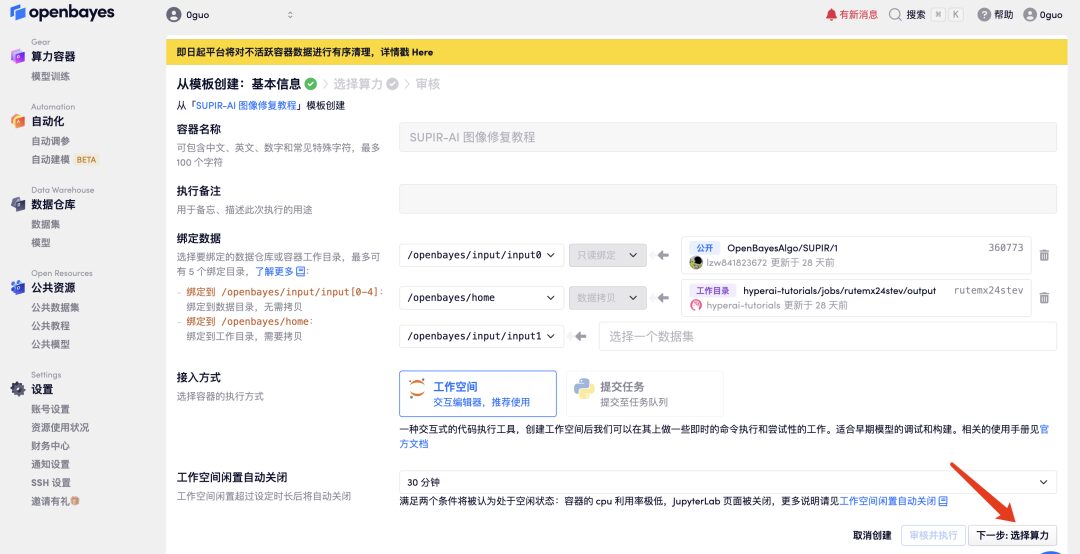The height and width of the screenshot is (554, 1080).
Task: Click 下一步: 选择算力 button
Action: [1012, 535]
